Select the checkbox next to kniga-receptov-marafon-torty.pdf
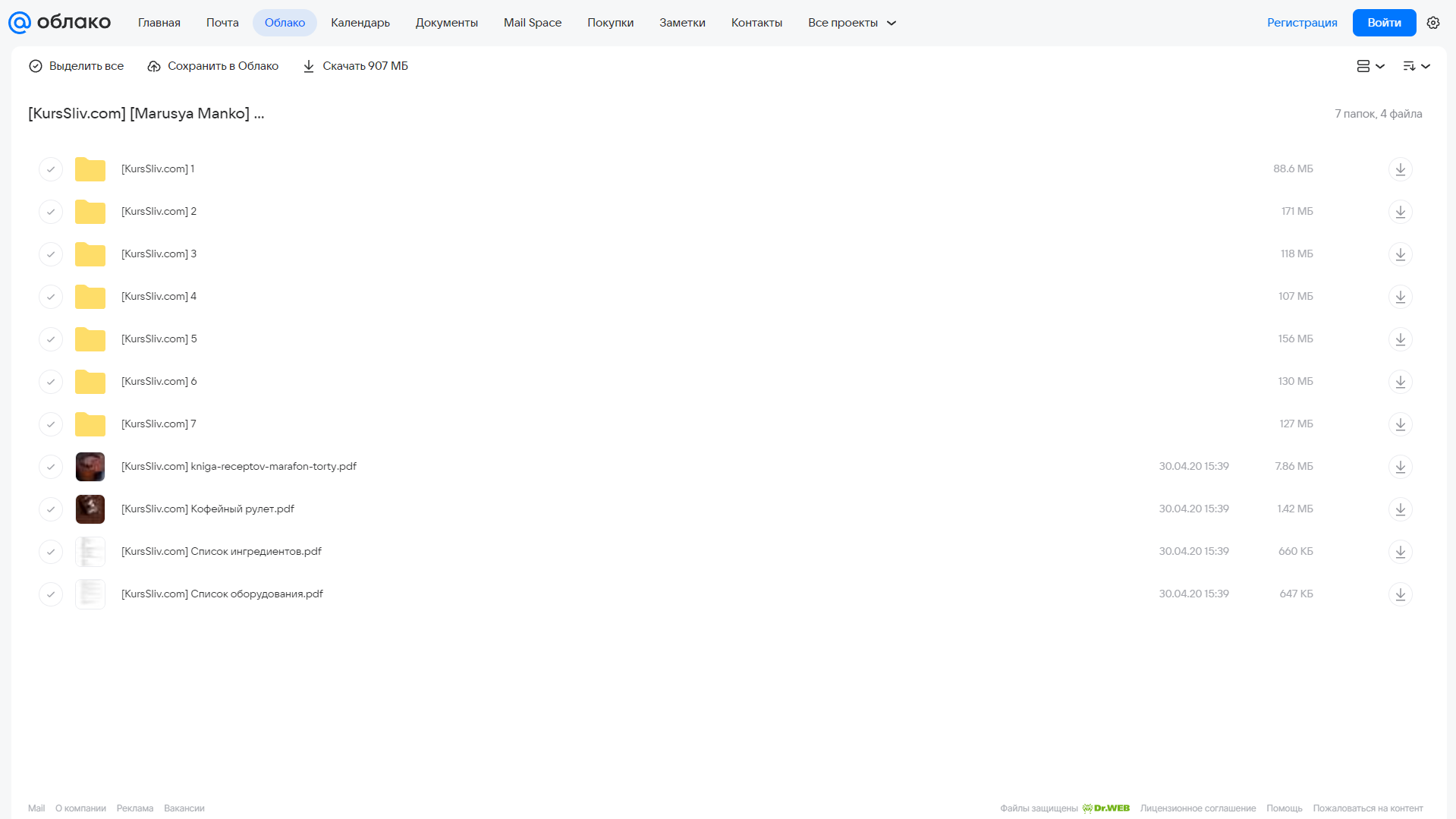This screenshot has height=819, width=1456. click(51, 466)
